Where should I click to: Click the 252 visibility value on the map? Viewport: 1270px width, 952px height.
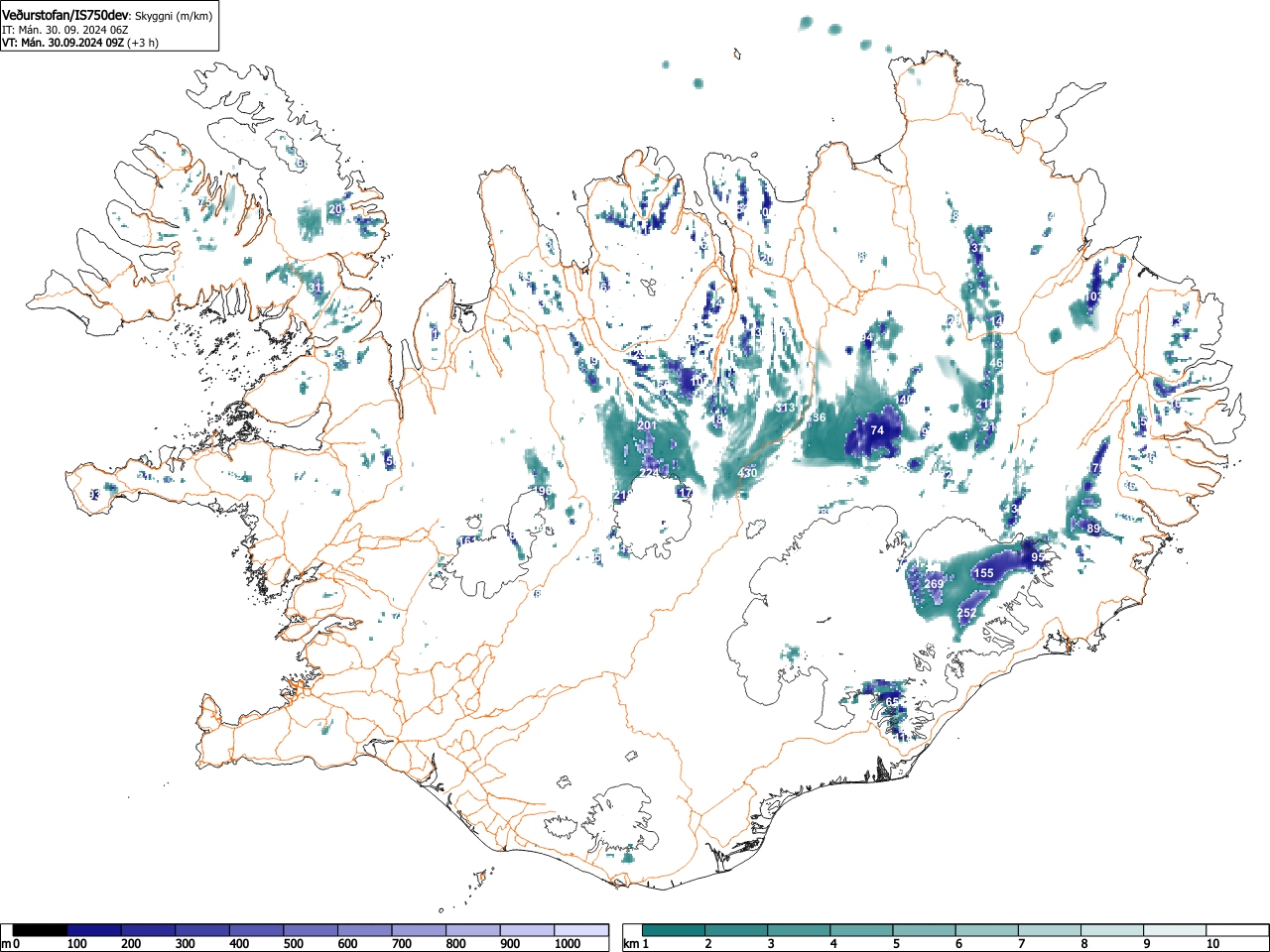pyautogui.click(x=966, y=614)
